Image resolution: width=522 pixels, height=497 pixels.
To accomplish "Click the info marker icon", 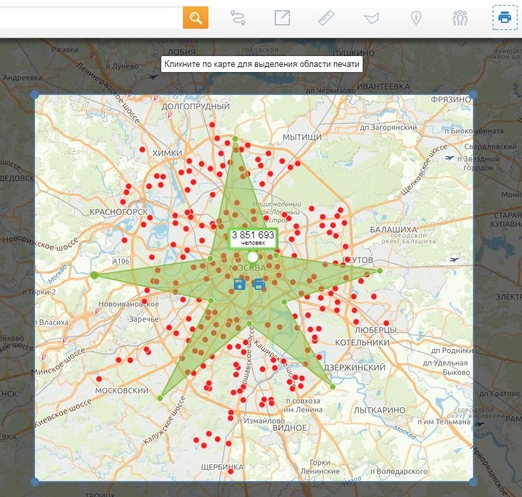I will coord(416,18).
